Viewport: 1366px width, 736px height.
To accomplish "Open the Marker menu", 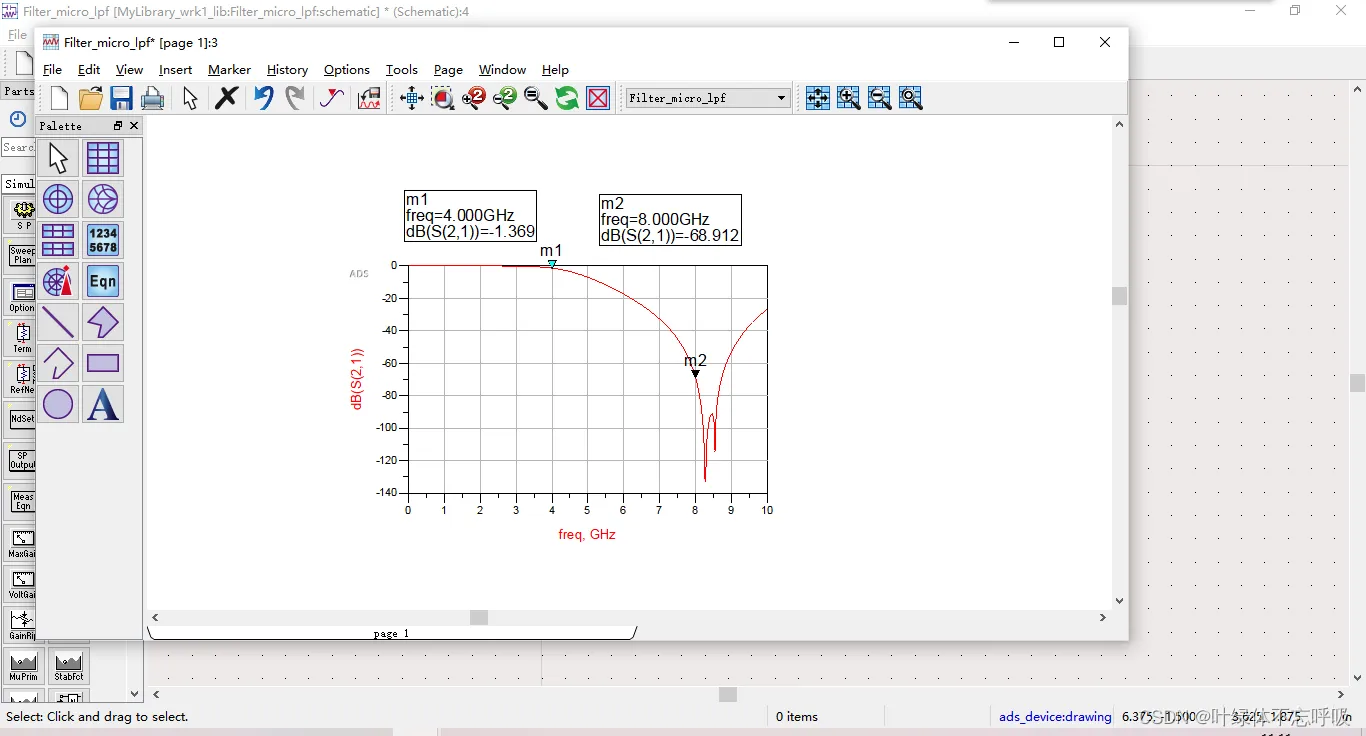I will pyautogui.click(x=229, y=70).
